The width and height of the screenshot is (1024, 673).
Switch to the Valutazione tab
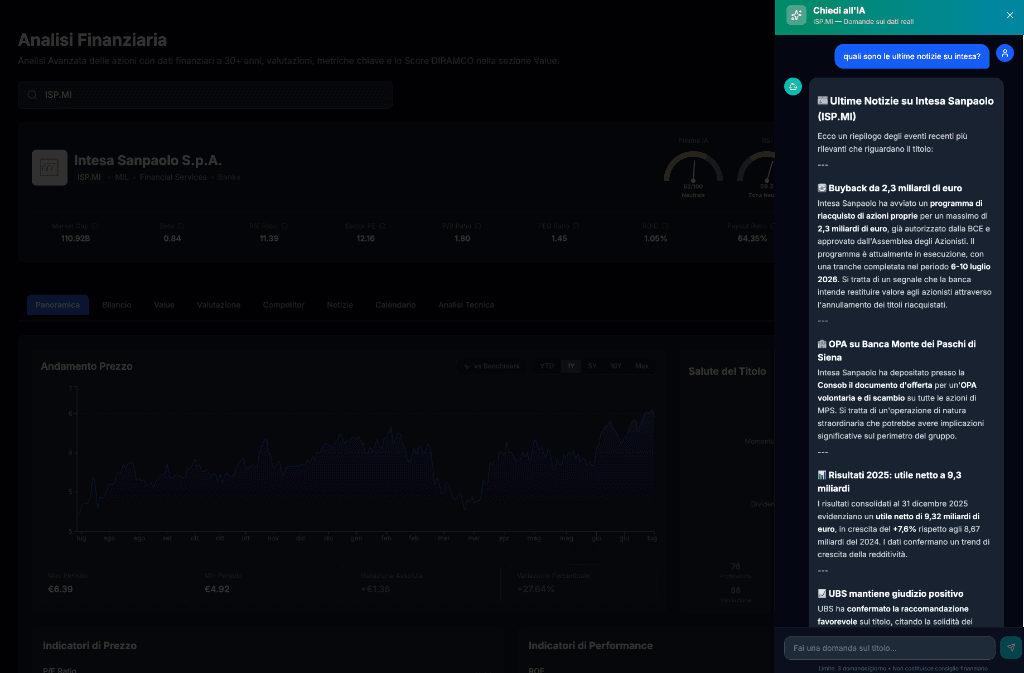click(219, 305)
